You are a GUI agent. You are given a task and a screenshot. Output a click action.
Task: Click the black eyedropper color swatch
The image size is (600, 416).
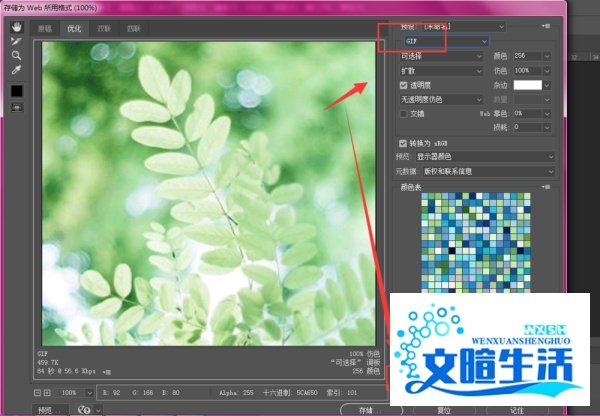coord(16,91)
